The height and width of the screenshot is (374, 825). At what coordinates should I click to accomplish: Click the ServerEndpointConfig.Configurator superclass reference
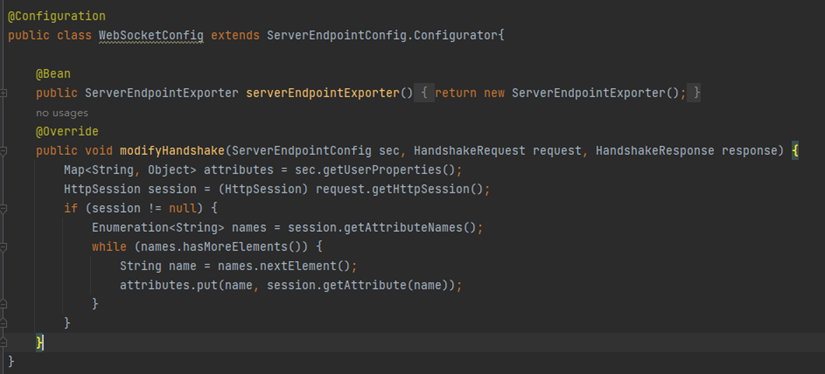click(383, 35)
